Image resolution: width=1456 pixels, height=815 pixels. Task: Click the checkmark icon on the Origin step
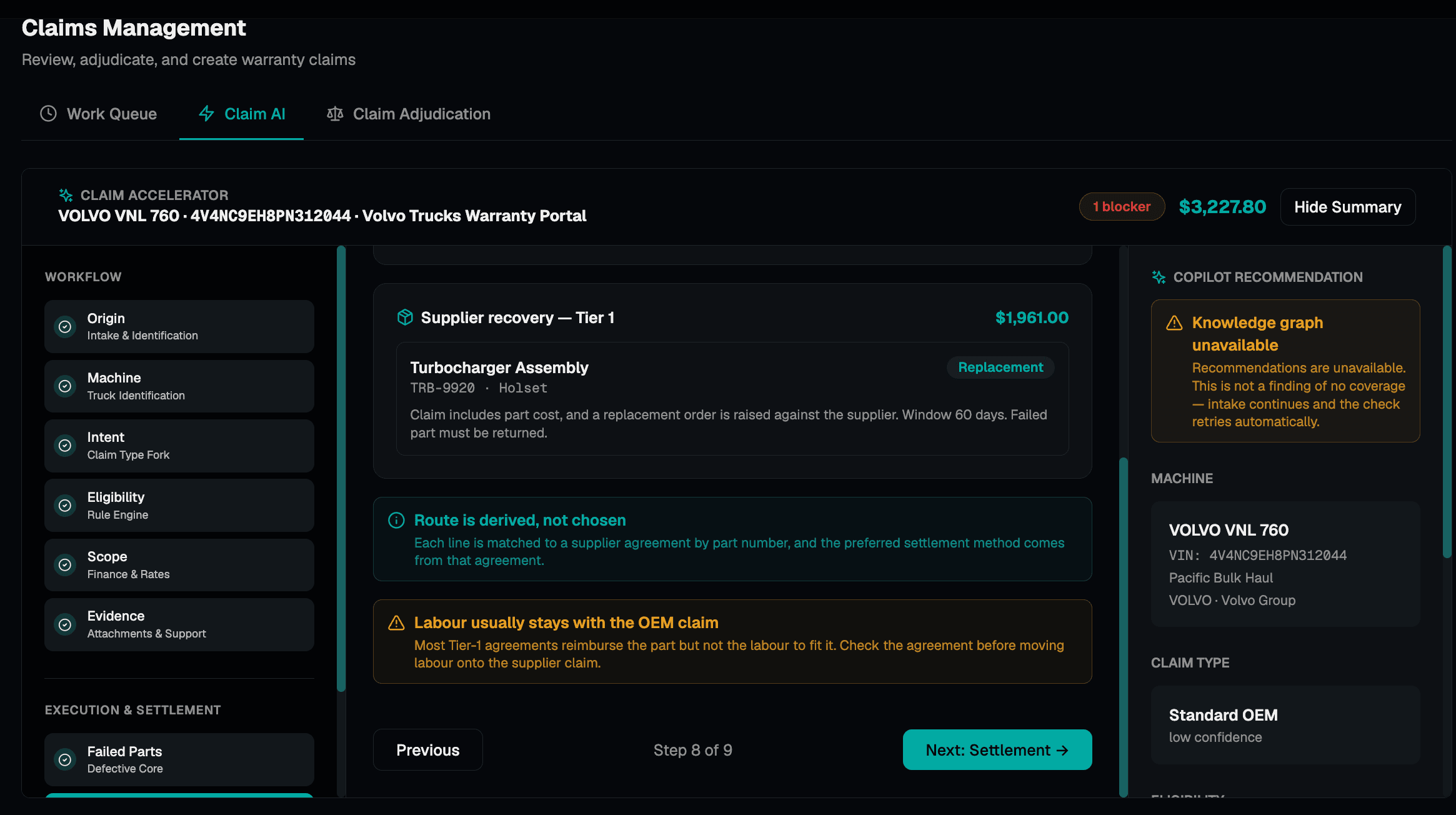[x=65, y=326]
